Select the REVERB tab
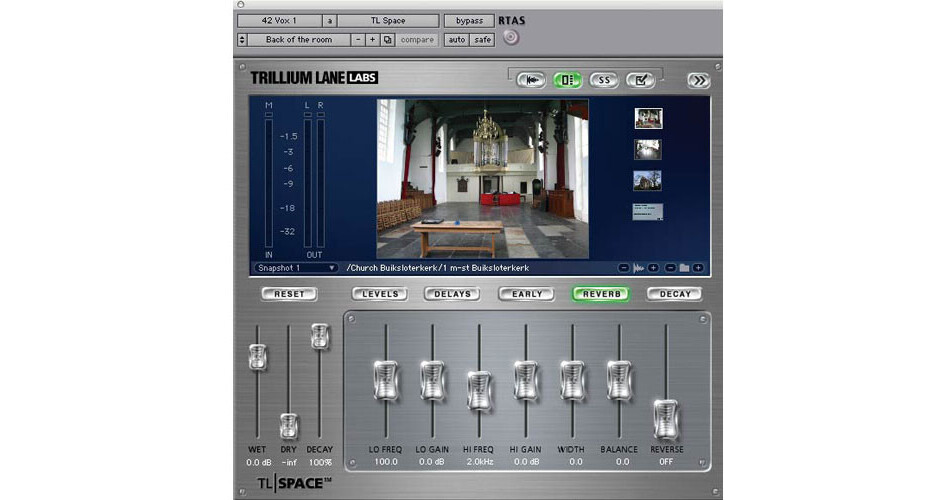This screenshot has height=500, width=952. click(601, 294)
